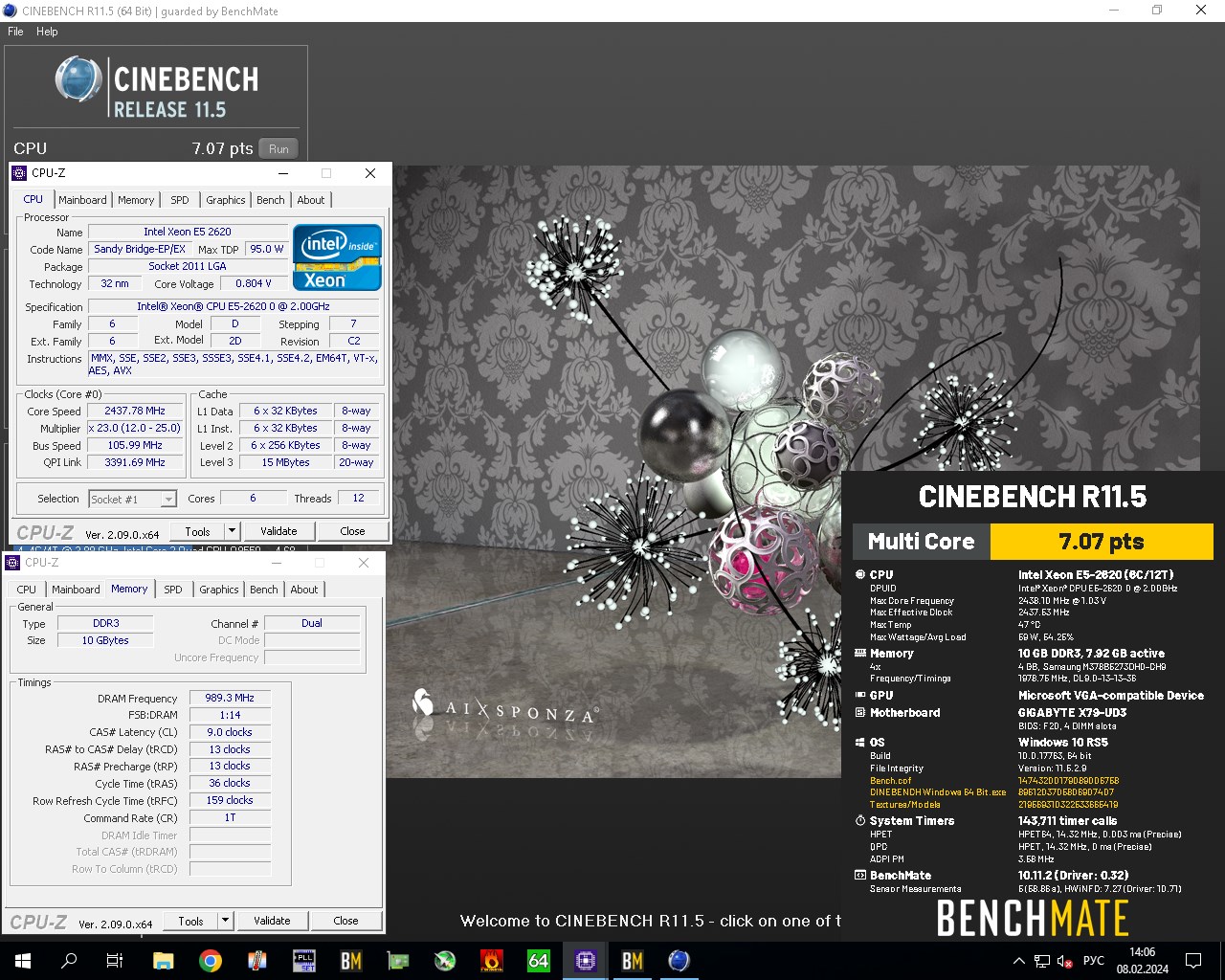The height and width of the screenshot is (980, 1225).
Task: Switch to CPU tab in CPU-Z memory window
Action: [x=27, y=590]
